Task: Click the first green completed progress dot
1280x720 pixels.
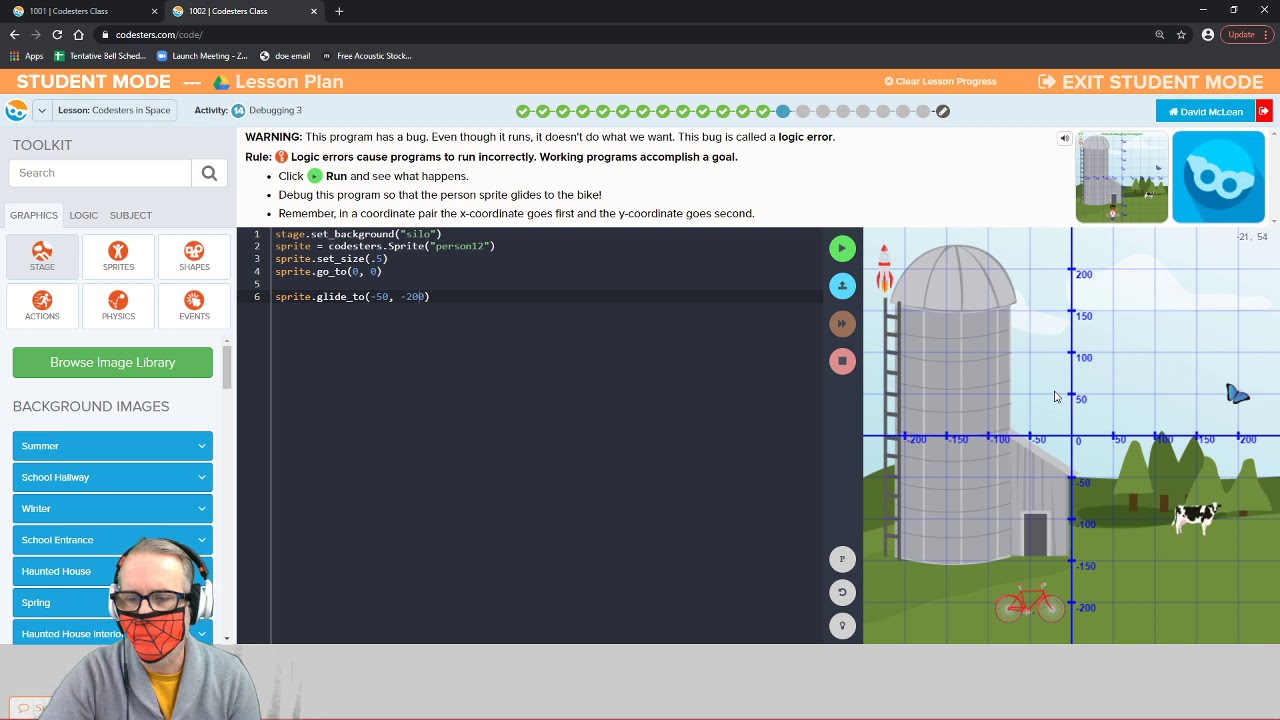Action: pyautogui.click(x=523, y=111)
